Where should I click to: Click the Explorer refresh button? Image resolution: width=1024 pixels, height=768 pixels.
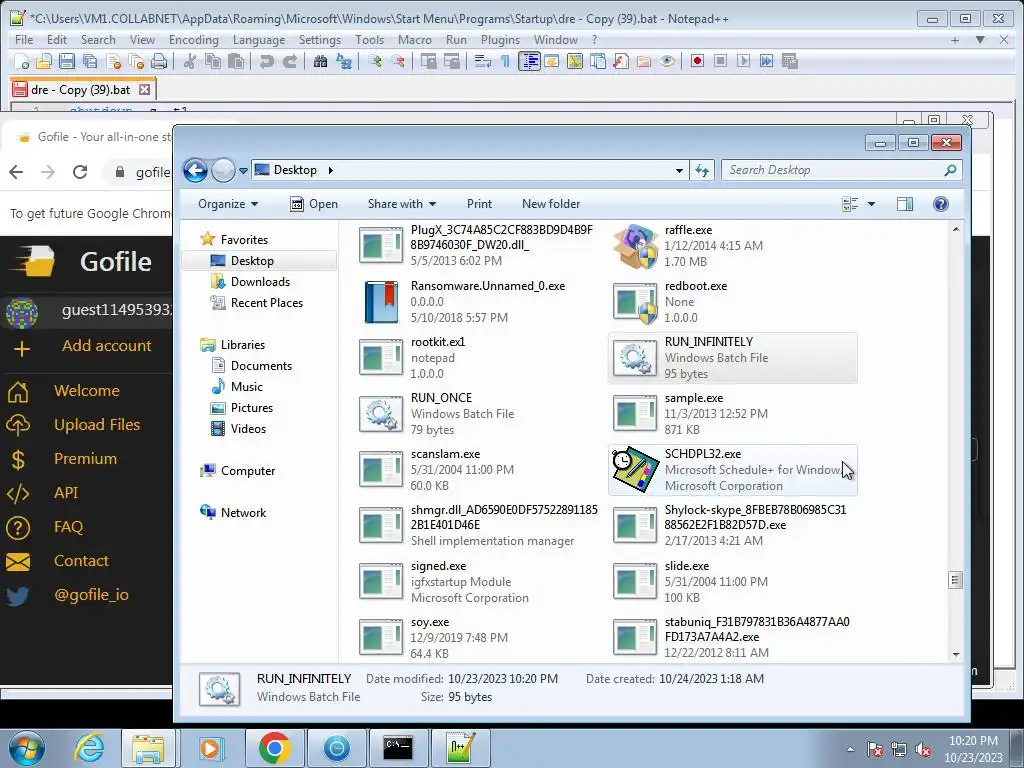pyautogui.click(x=702, y=170)
